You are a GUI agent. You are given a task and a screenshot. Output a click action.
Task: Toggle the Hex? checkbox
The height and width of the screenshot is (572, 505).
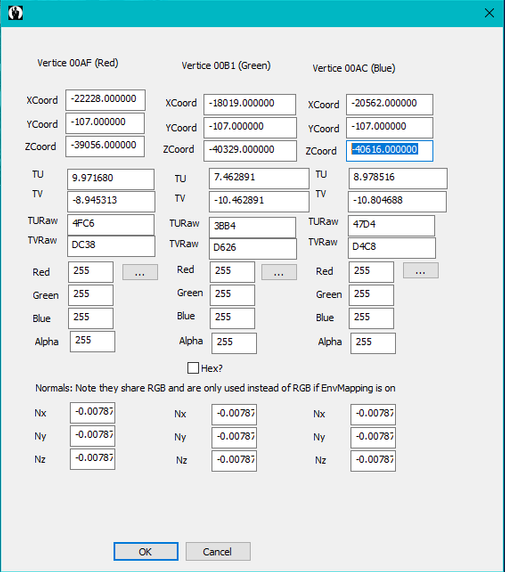click(193, 368)
